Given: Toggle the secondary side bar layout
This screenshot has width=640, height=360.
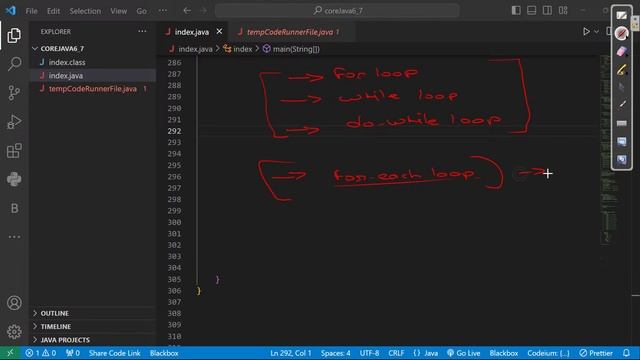Looking at the screenshot, I should click(x=547, y=11).
